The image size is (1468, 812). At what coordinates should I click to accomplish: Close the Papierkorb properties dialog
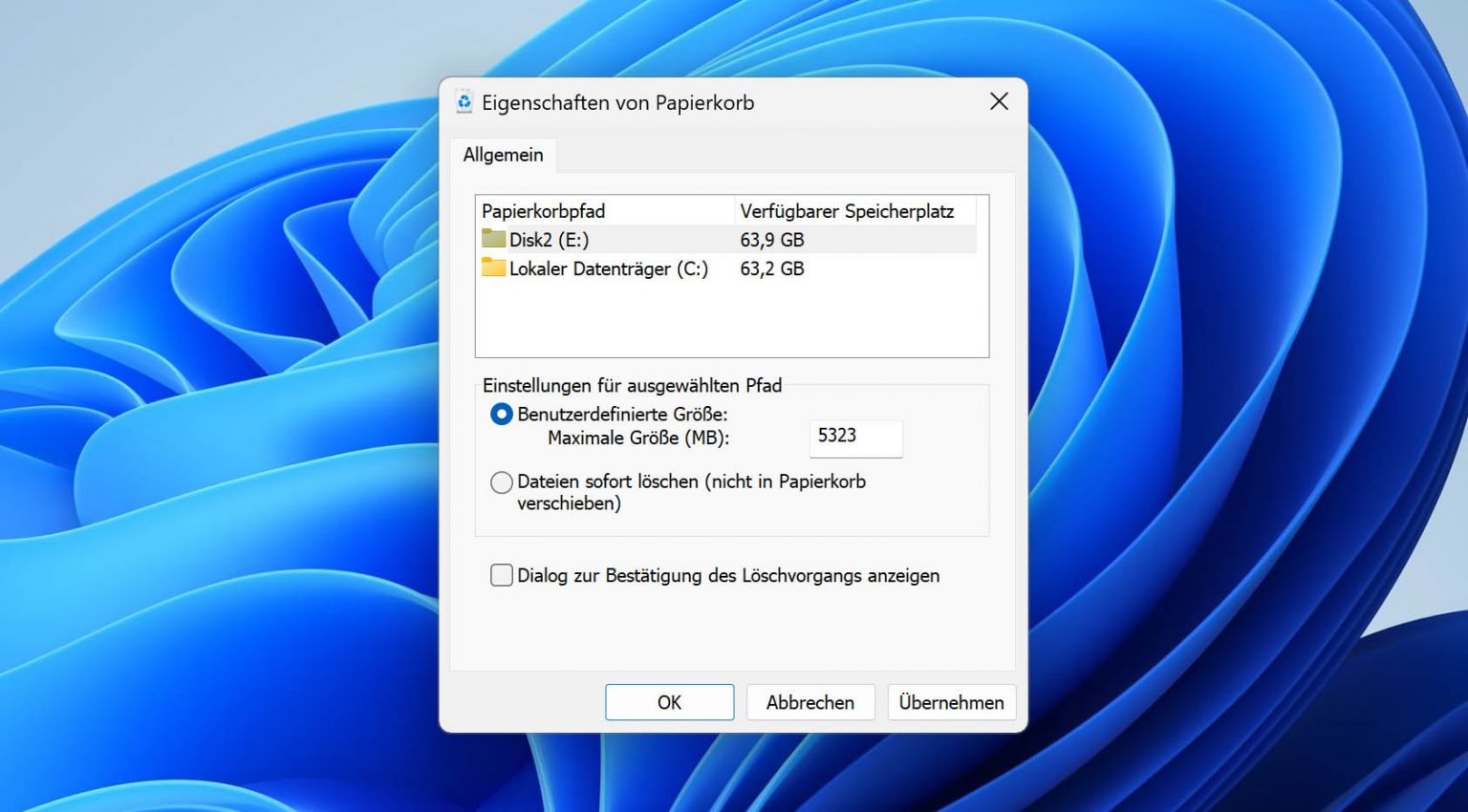(999, 101)
